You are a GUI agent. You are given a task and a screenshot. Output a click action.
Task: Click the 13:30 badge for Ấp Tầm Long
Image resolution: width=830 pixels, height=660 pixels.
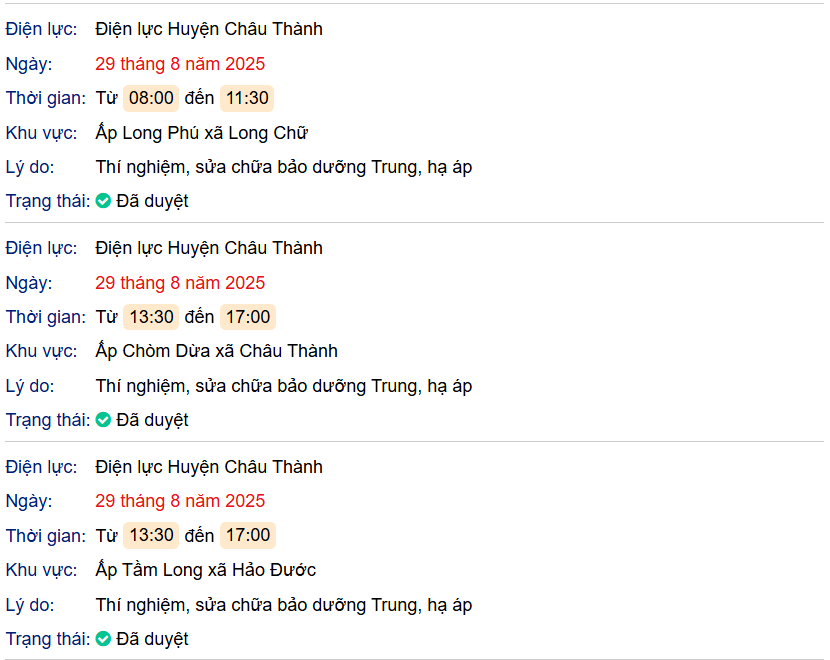(x=151, y=536)
